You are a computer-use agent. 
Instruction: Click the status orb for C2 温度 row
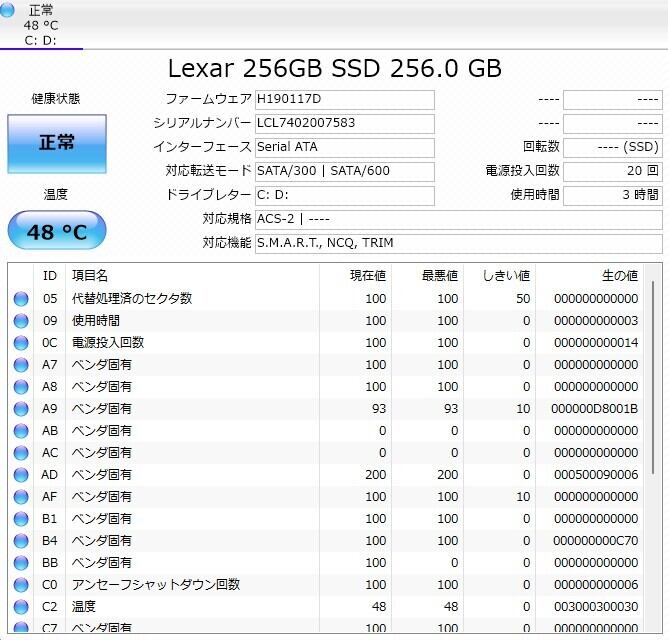pyautogui.click(x=21, y=607)
